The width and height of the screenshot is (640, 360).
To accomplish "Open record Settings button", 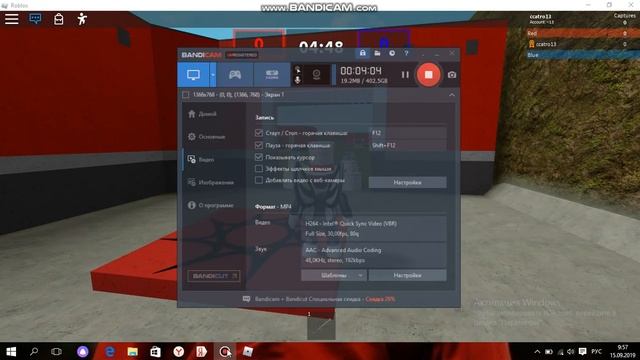I will click(x=407, y=182).
